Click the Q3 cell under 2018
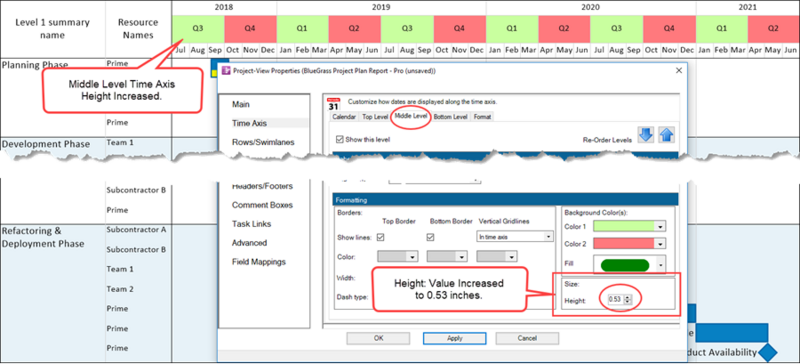The height and width of the screenshot is (364, 800). coord(198,29)
